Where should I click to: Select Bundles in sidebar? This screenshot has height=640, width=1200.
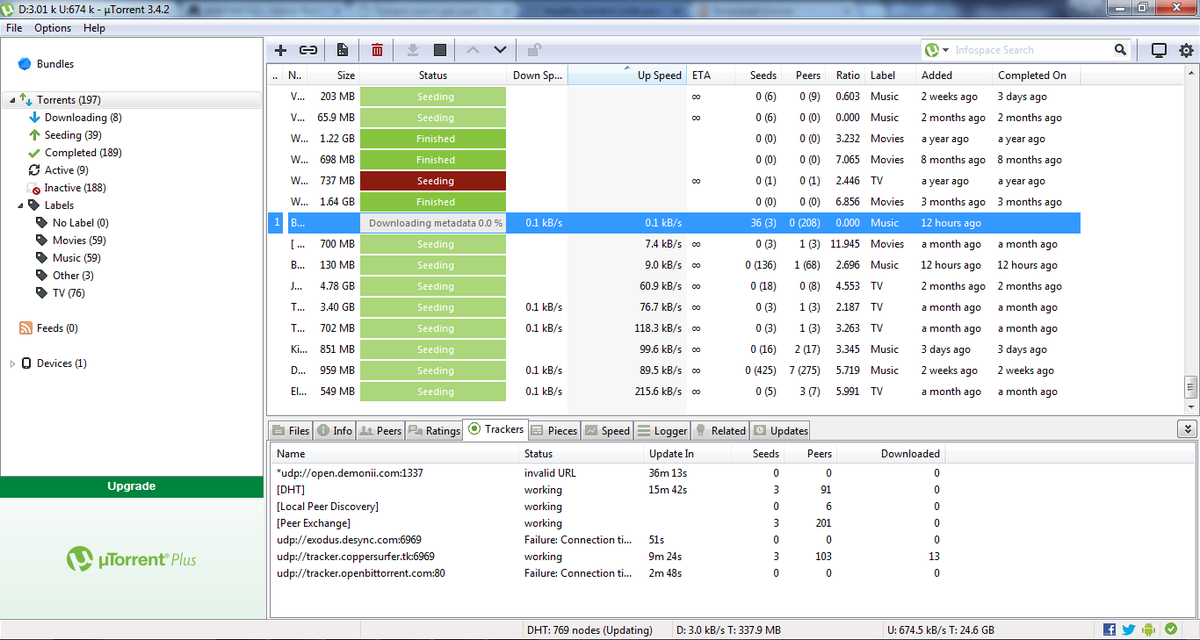55,64
